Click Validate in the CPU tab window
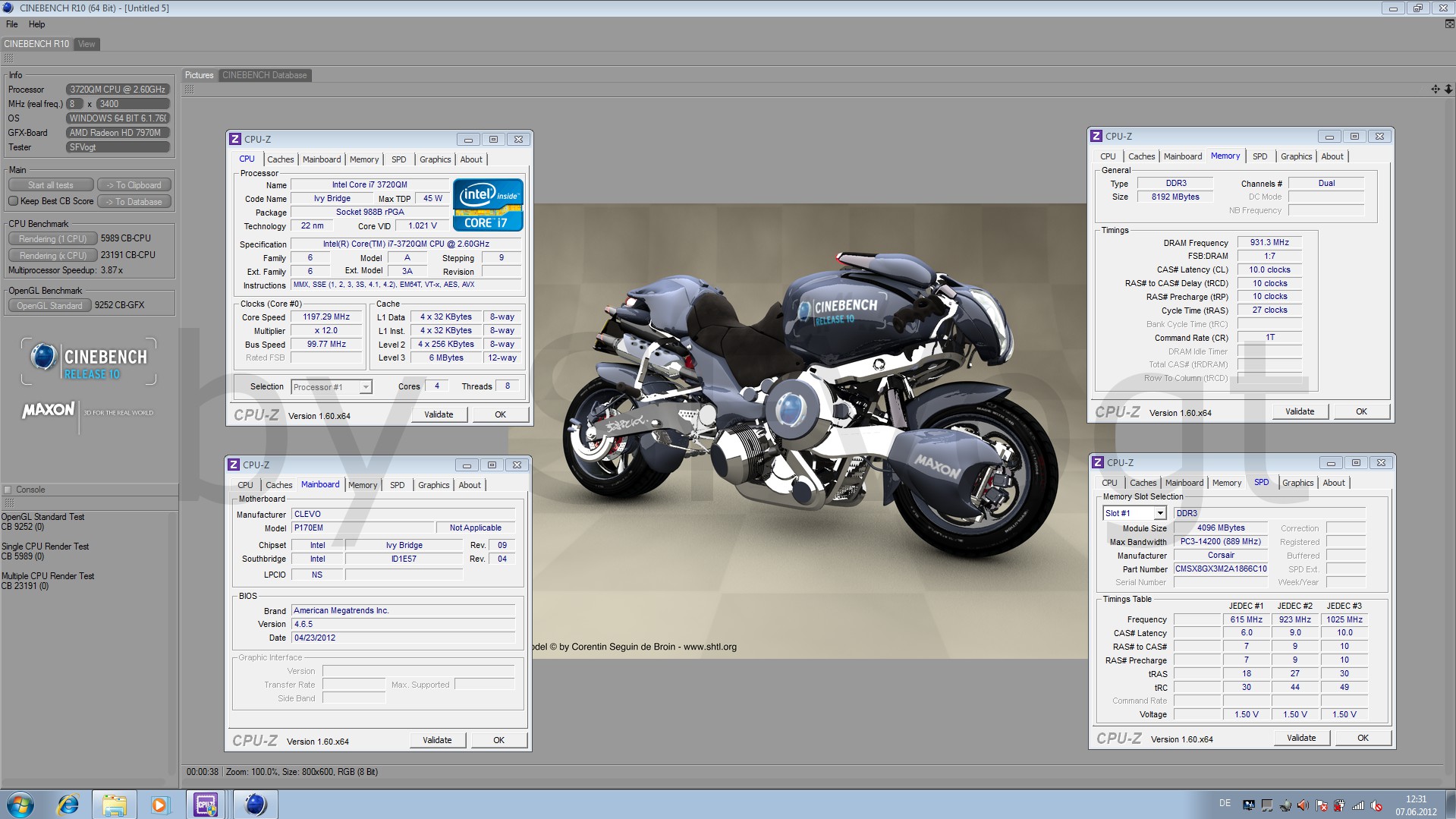Viewport: 1456px width, 819px height. pyautogui.click(x=438, y=414)
